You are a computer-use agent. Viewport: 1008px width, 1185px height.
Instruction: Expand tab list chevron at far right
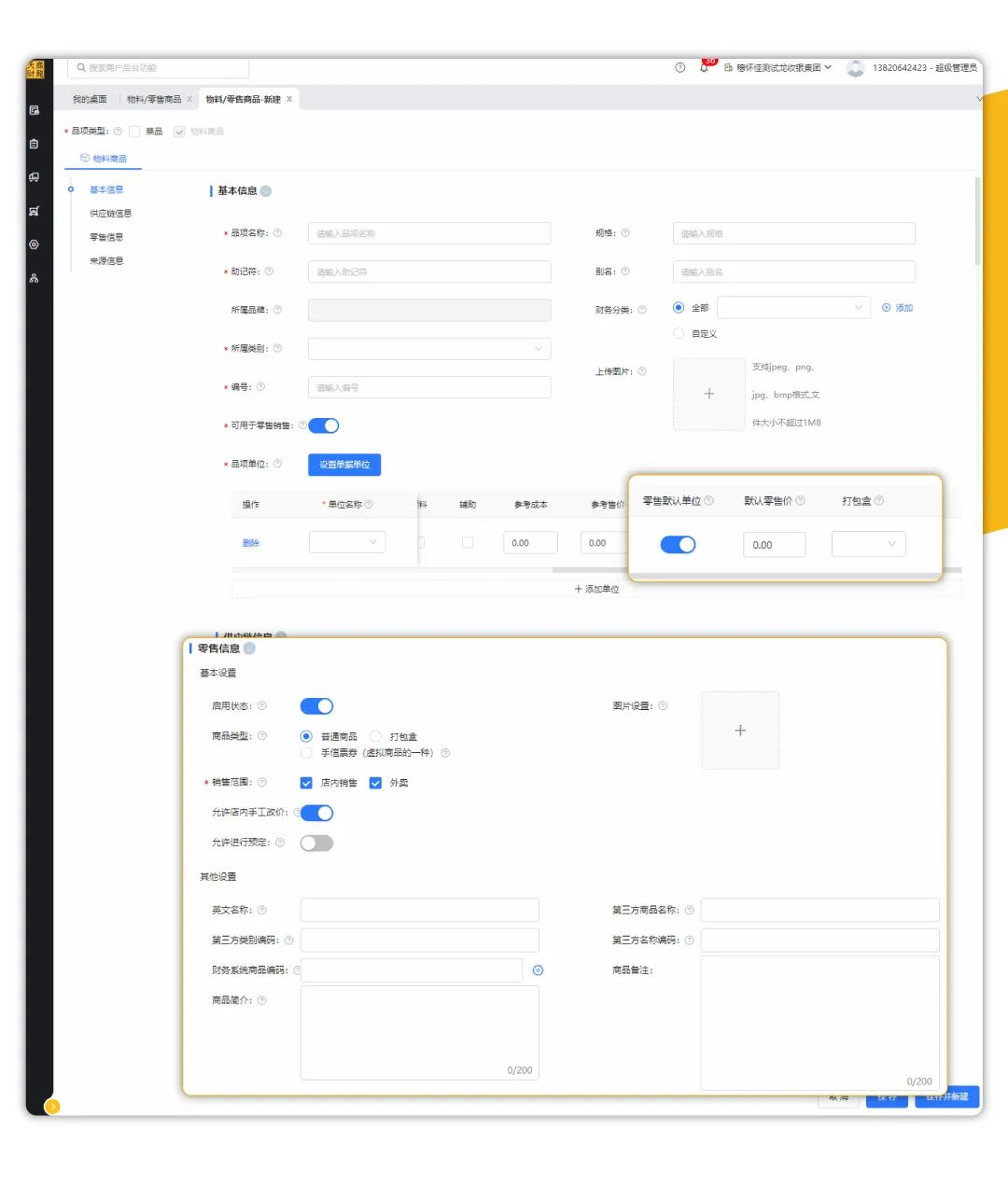[x=979, y=99]
